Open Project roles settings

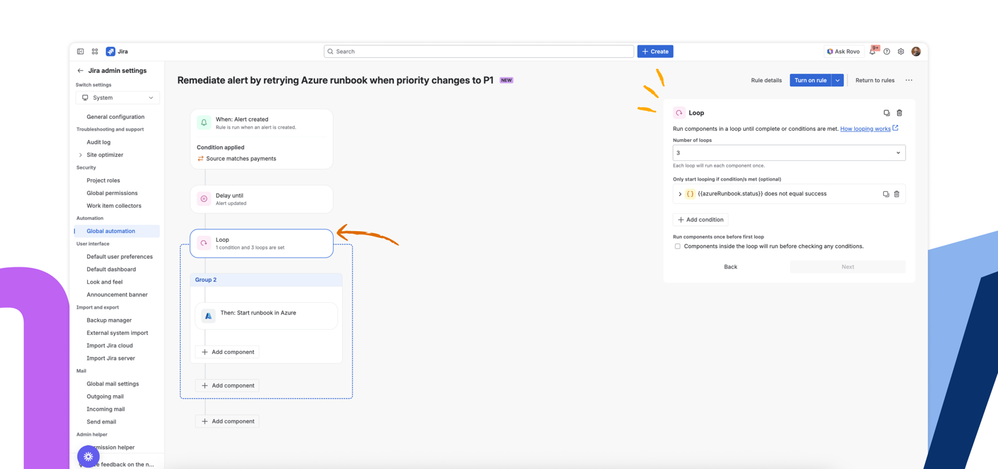103,180
